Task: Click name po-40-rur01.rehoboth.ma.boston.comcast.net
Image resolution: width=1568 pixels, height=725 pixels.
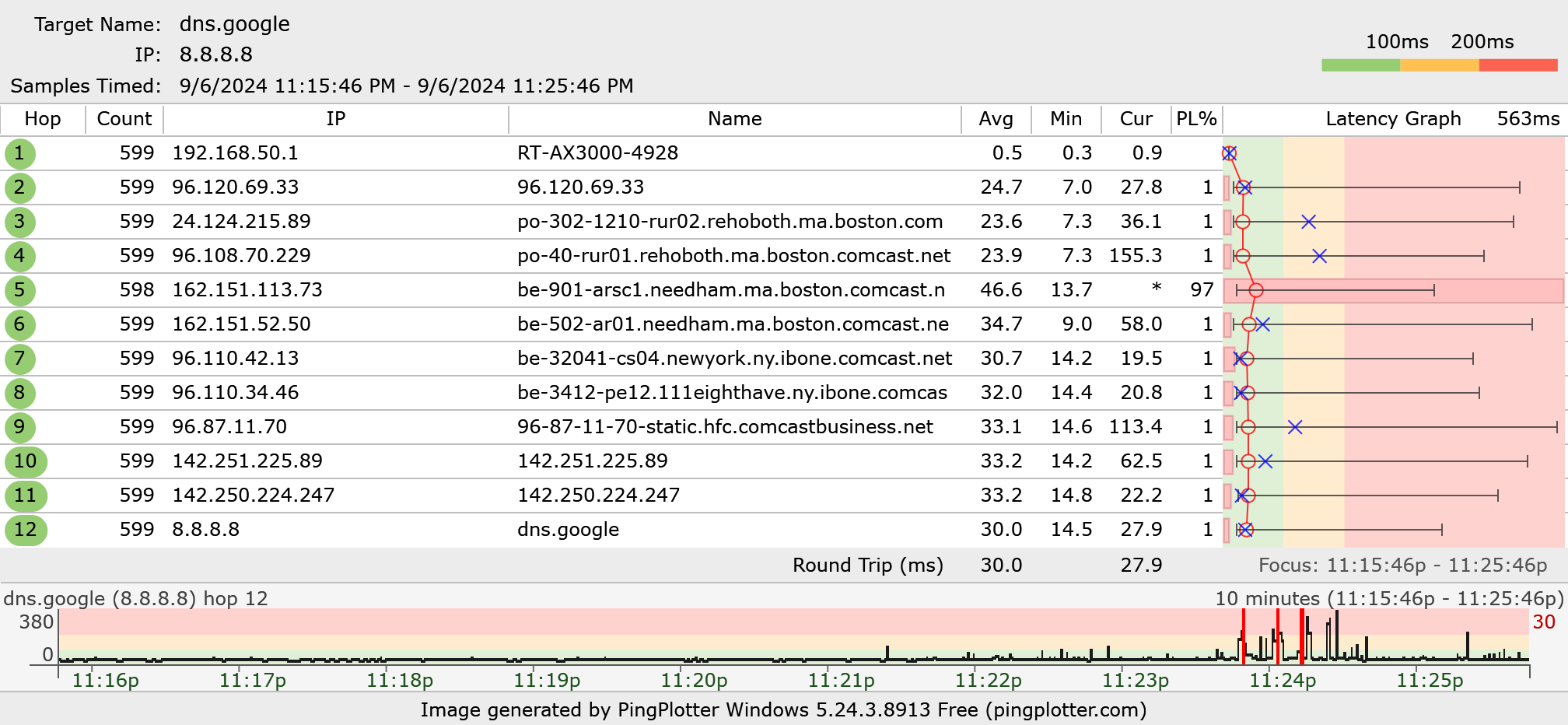Action: point(734,256)
